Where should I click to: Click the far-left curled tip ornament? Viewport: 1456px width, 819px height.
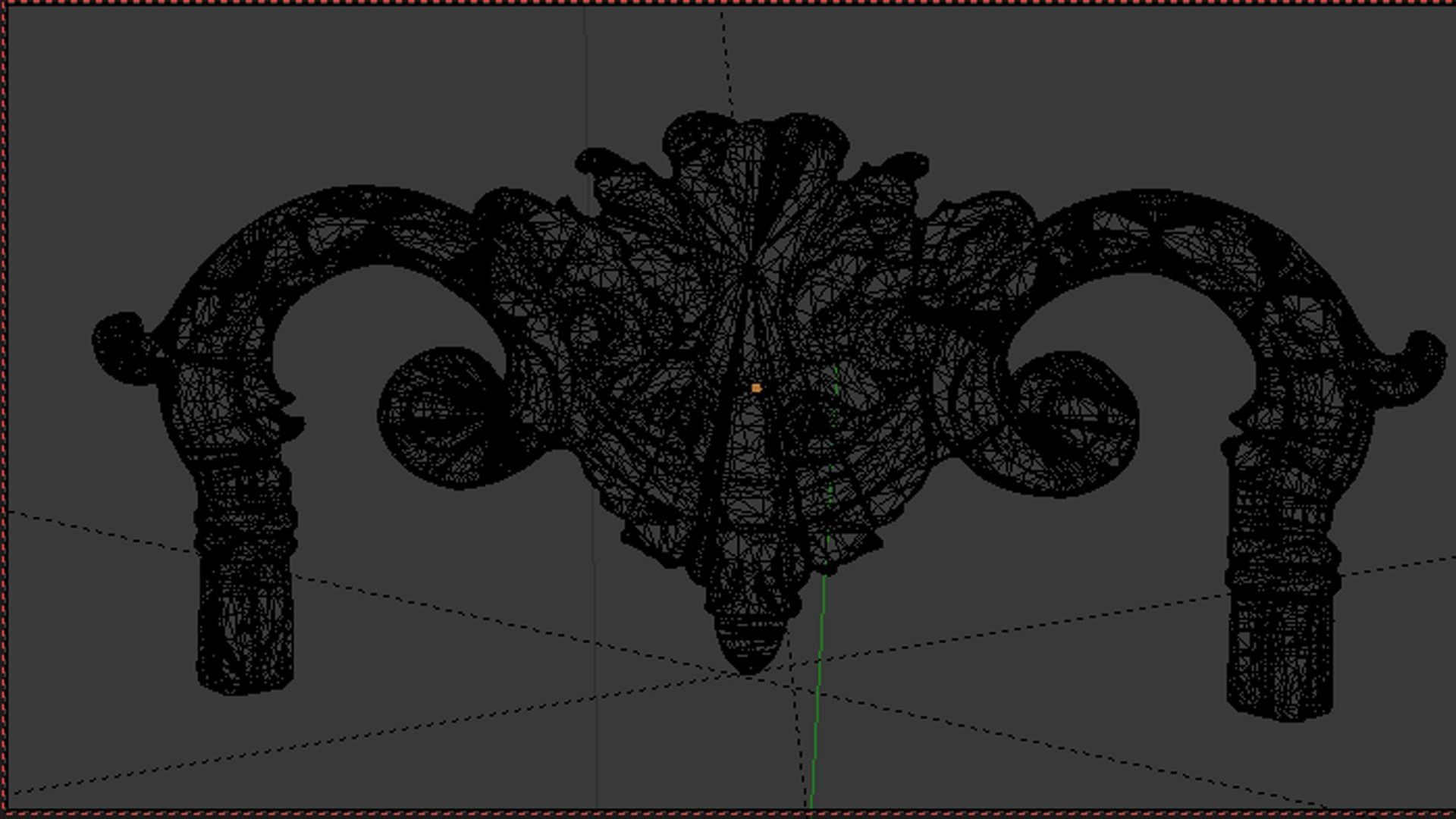coord(118,345)
